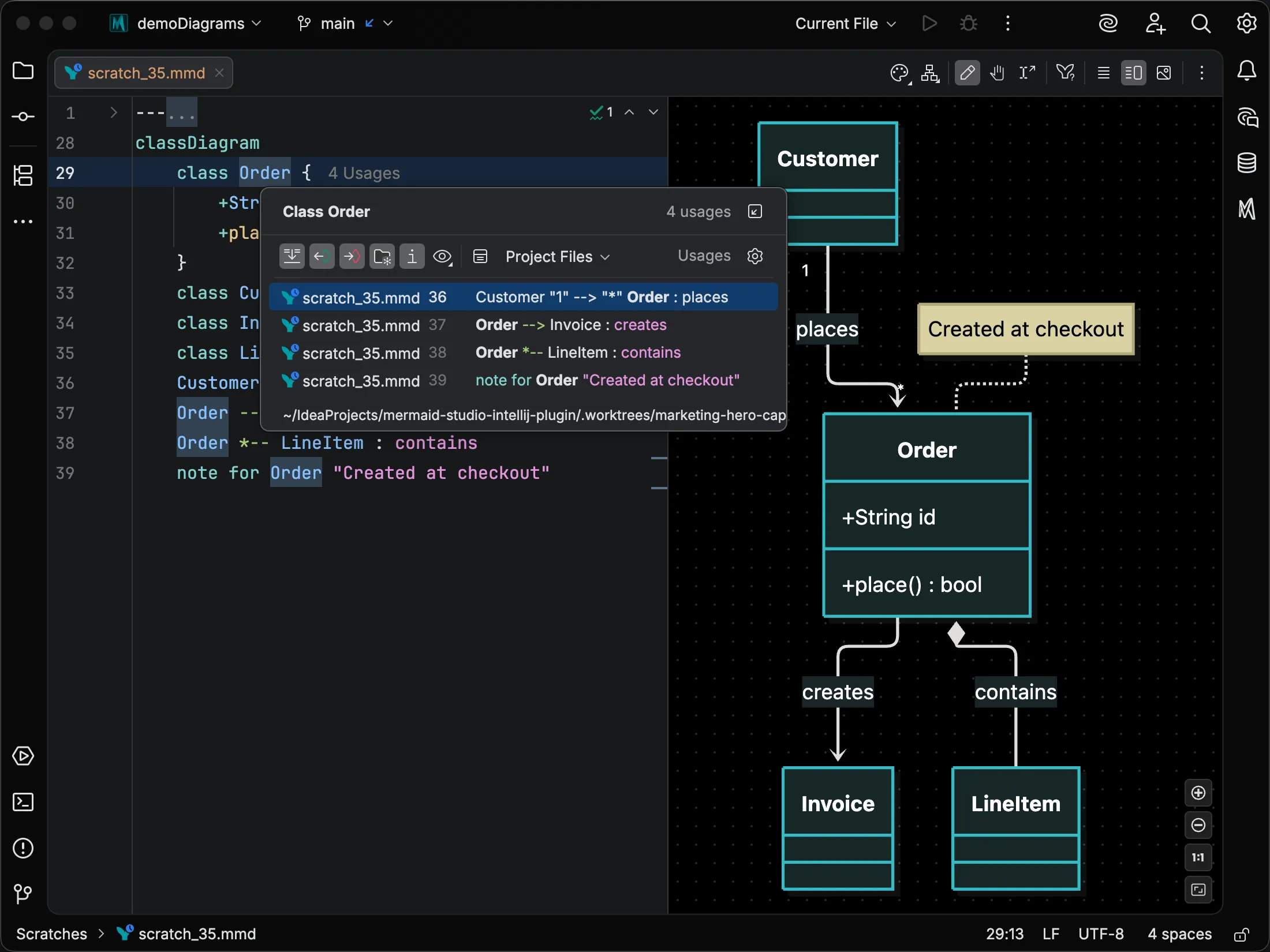Open the diagram theme palette menu

click(899, 73)
